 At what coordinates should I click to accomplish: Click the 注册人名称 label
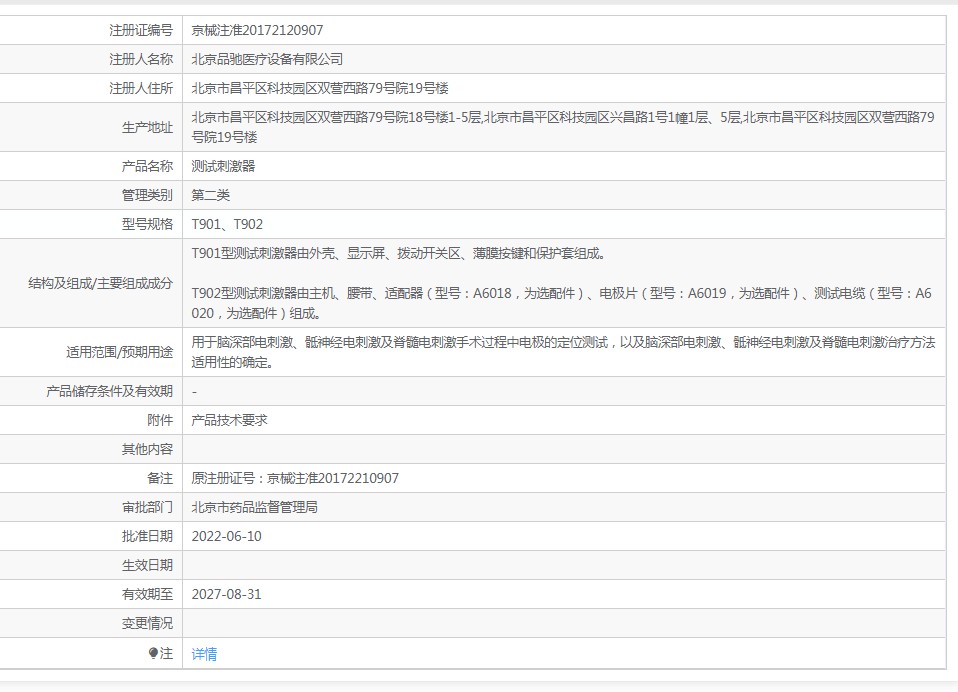tap(141, 59)
